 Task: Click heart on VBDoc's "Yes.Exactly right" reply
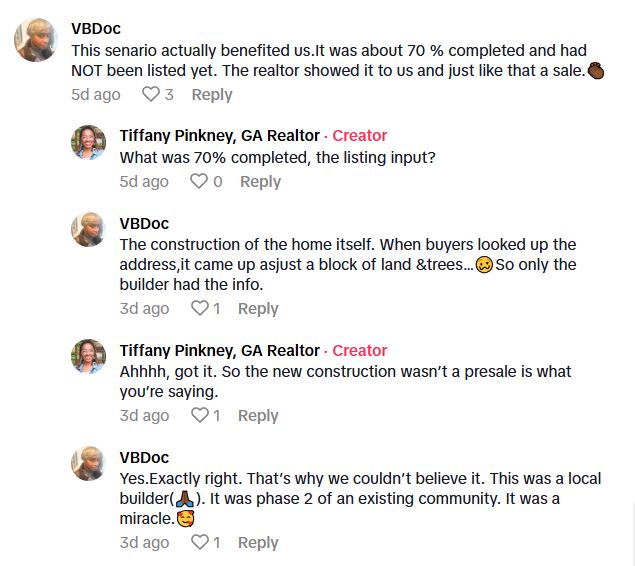point(199,542)
